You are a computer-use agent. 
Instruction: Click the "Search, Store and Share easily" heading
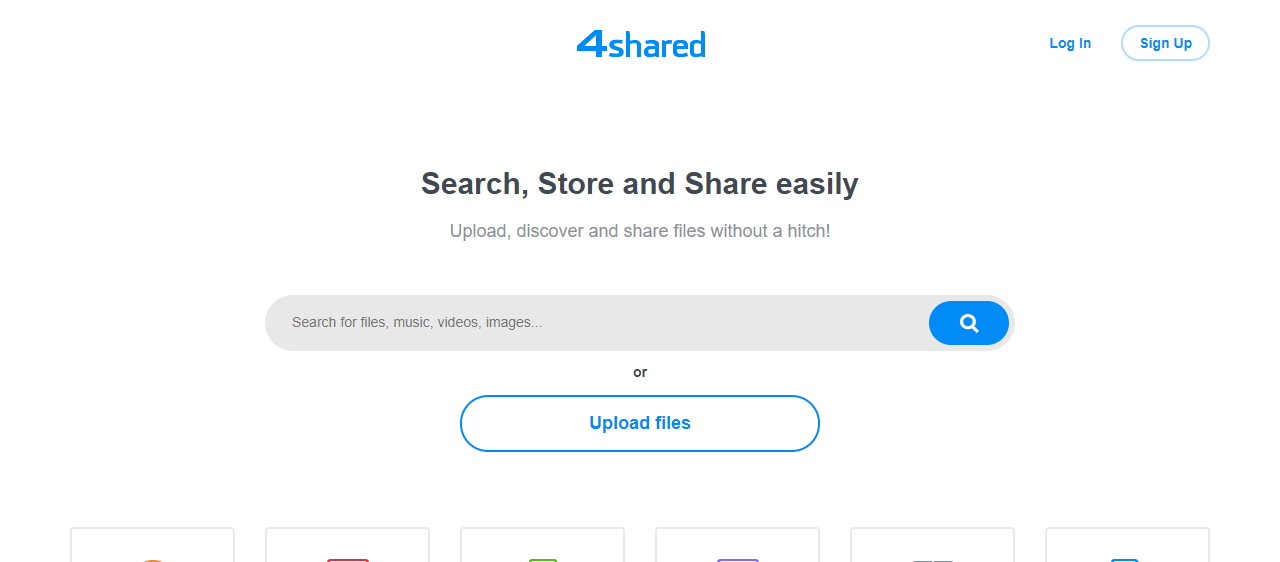pyautogui.click(x=640, y=184)
